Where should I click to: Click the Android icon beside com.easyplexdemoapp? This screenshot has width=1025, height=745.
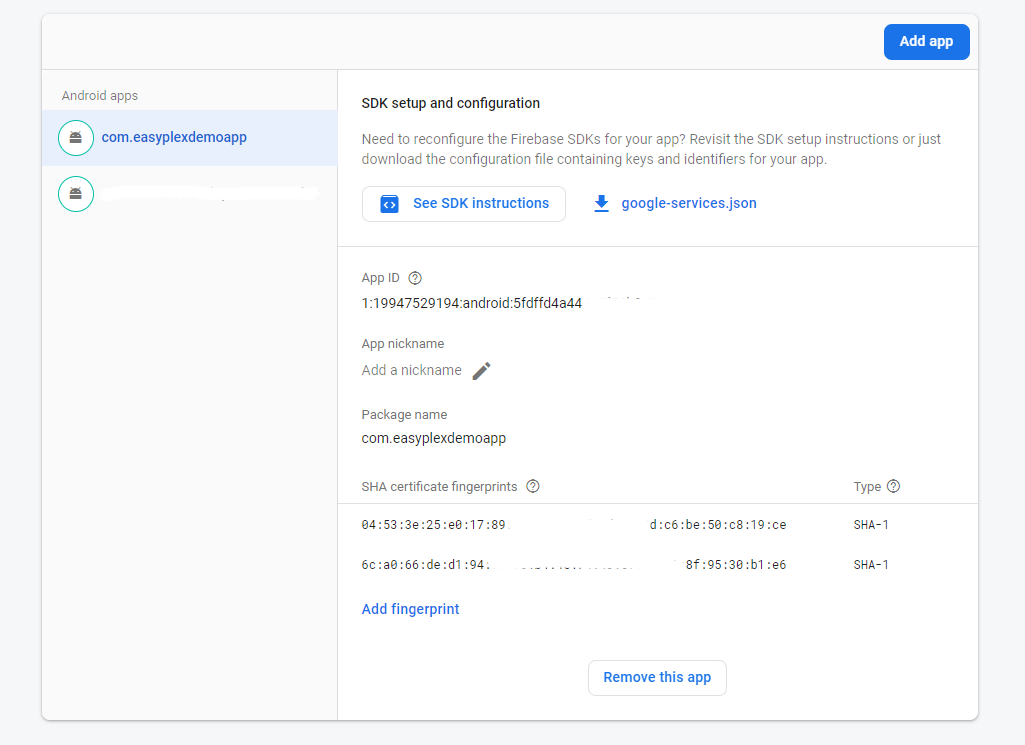(x=76, y=138)
